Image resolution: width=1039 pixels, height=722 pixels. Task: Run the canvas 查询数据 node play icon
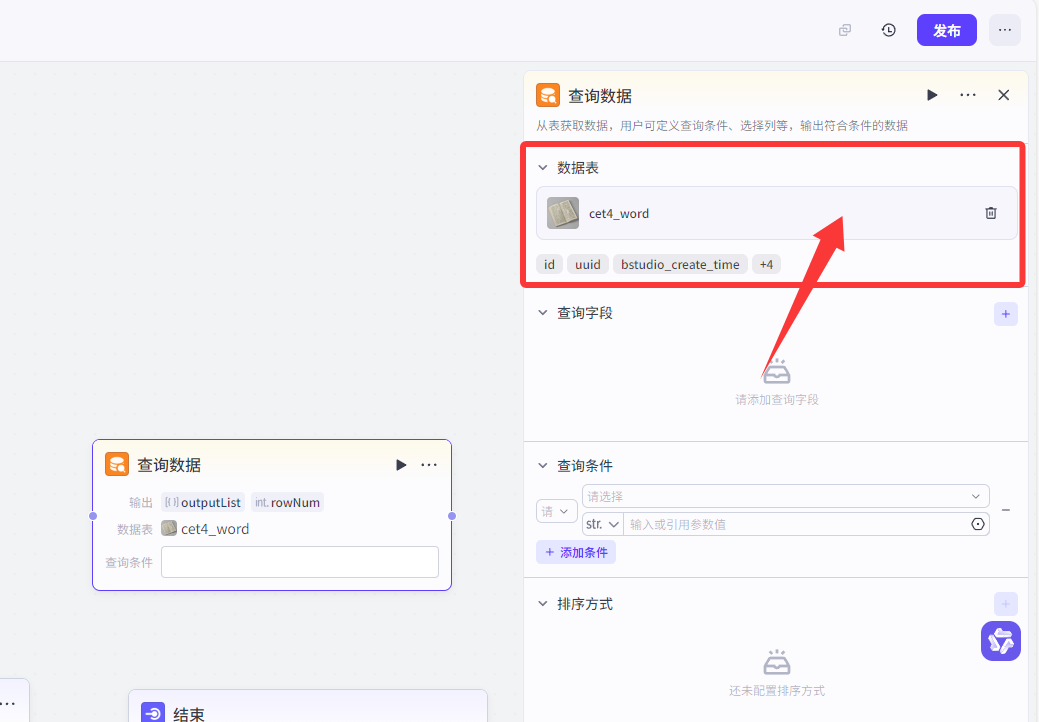[401, 464]
